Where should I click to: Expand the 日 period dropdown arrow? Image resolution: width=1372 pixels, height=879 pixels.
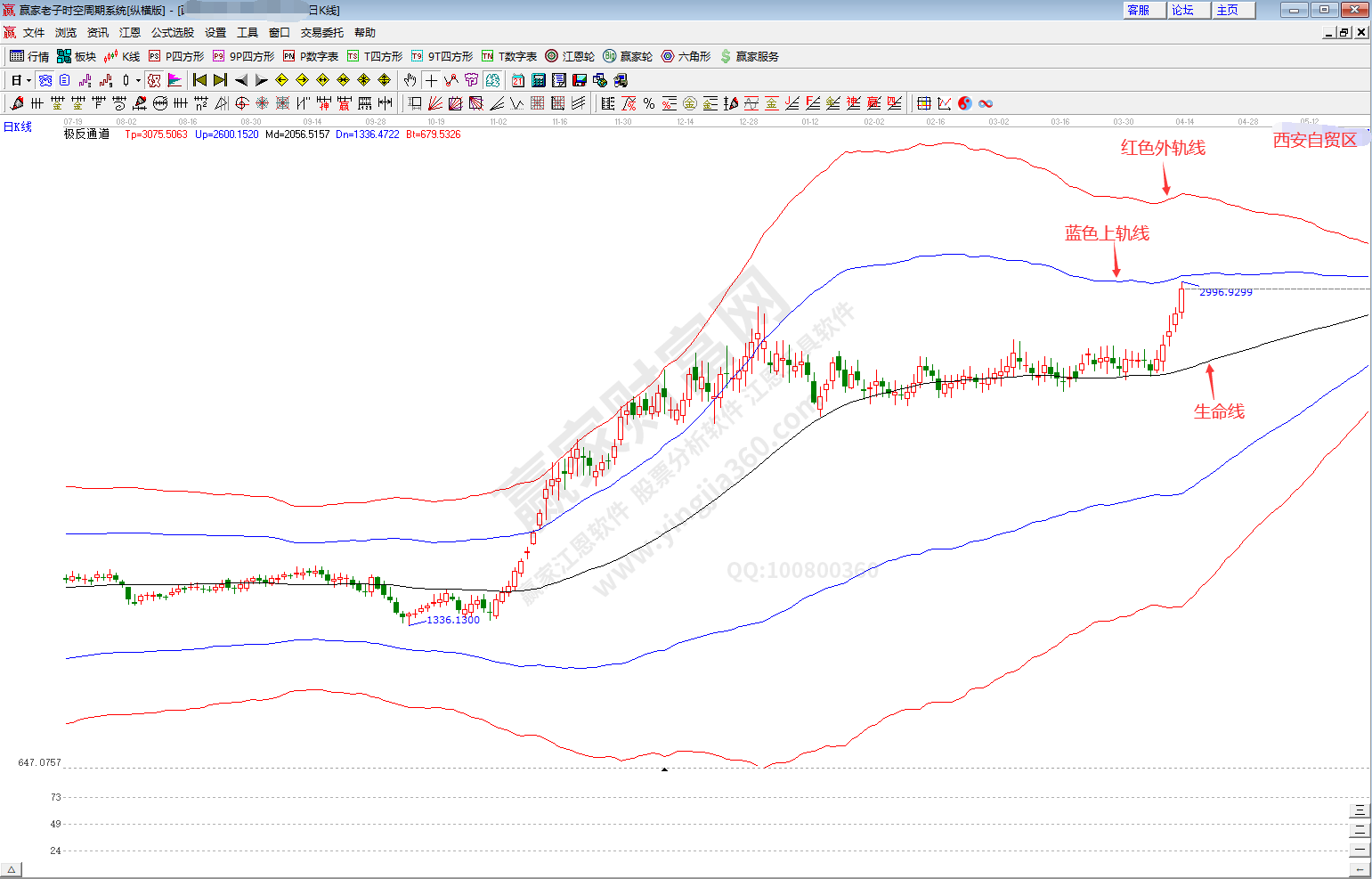[x=28, y=80]
